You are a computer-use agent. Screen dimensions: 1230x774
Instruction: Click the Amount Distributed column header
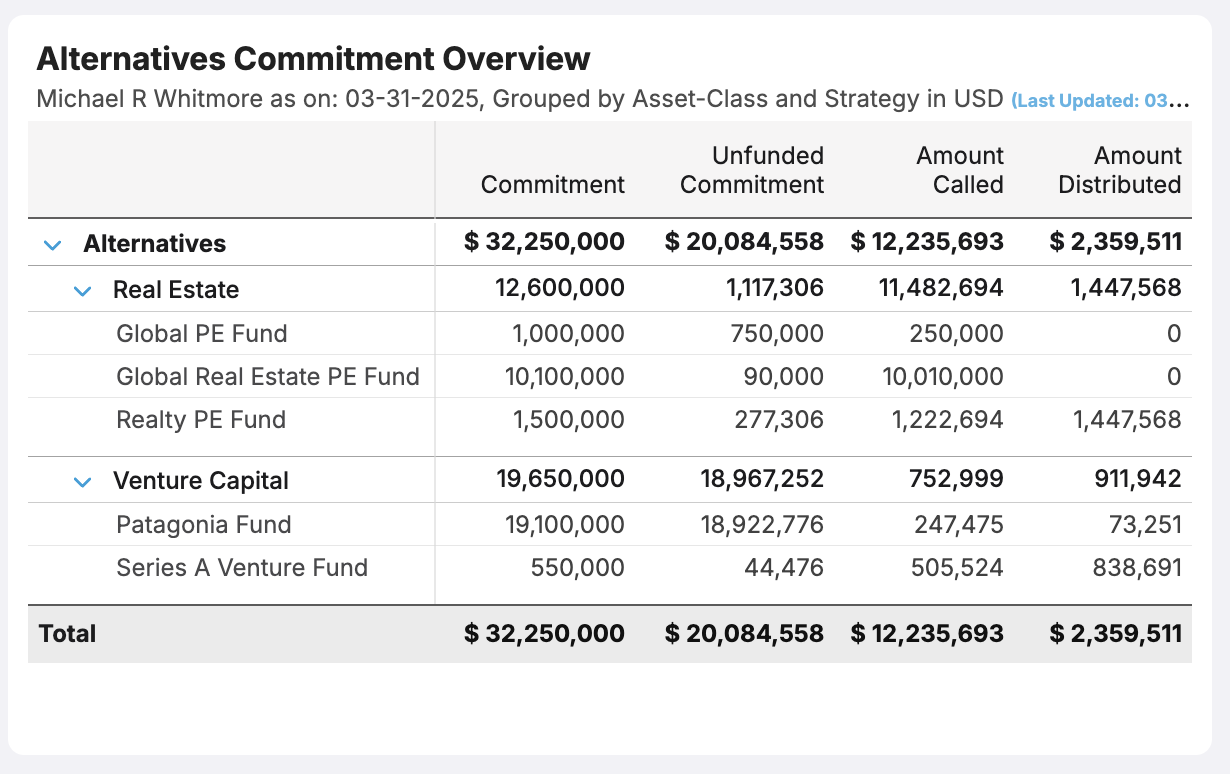(x=1119, y=170)
